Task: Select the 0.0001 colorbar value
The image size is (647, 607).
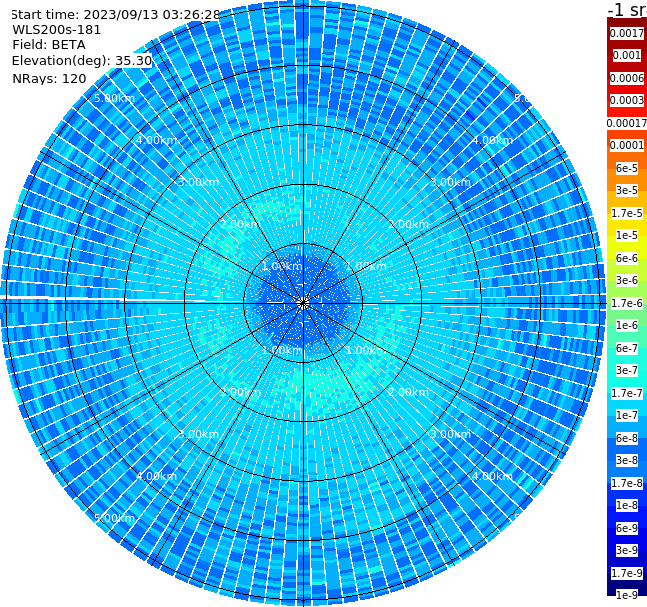Action: pos(627,145)
